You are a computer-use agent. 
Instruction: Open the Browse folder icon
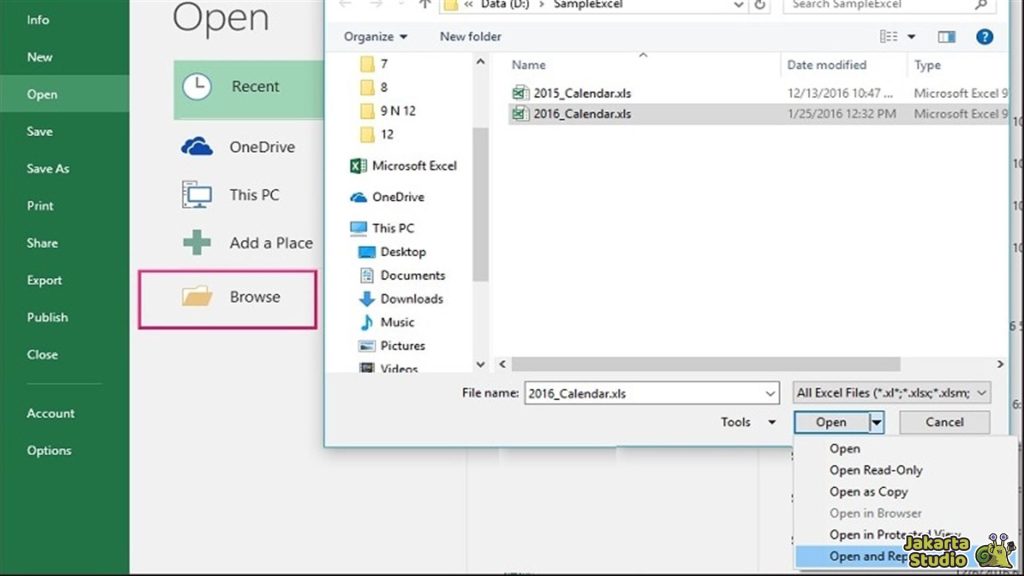tap(195, 296)
